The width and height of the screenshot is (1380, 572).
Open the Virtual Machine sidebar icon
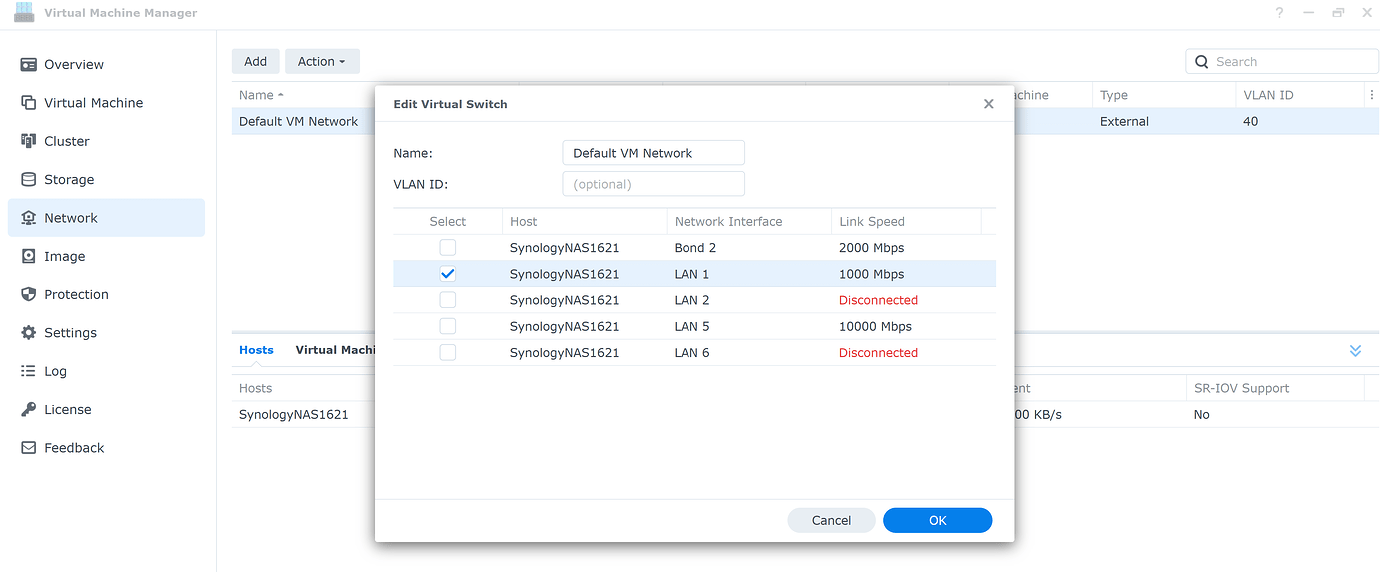tap(28, 103)
